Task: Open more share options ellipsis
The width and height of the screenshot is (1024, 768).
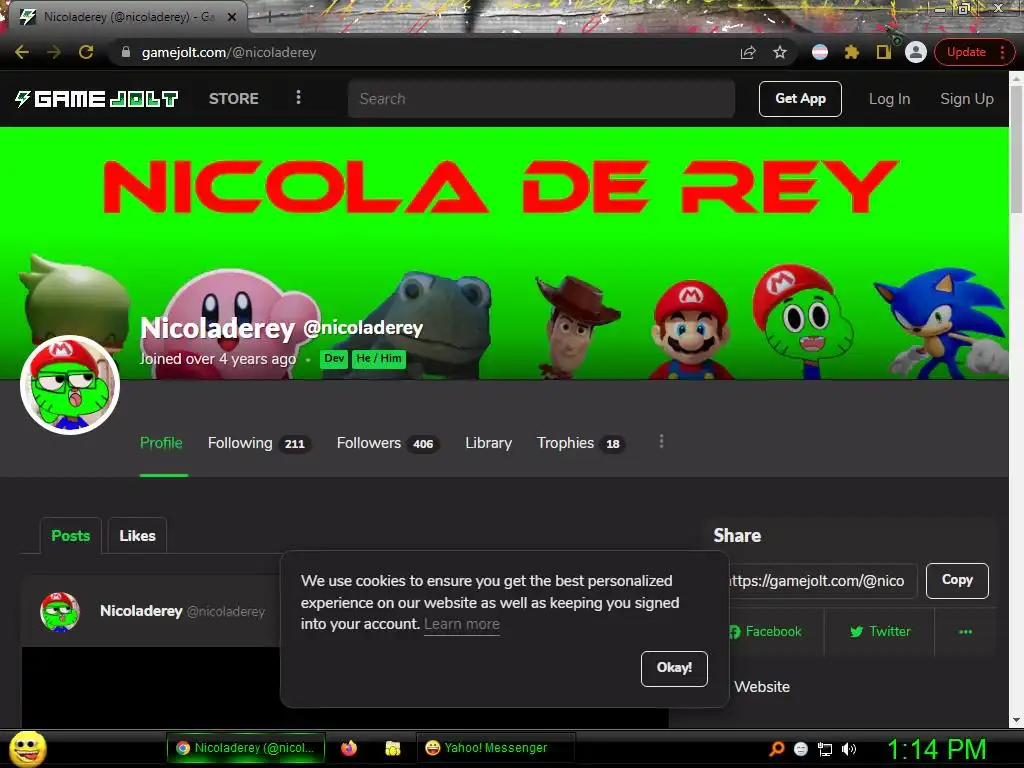Action: 965,632
